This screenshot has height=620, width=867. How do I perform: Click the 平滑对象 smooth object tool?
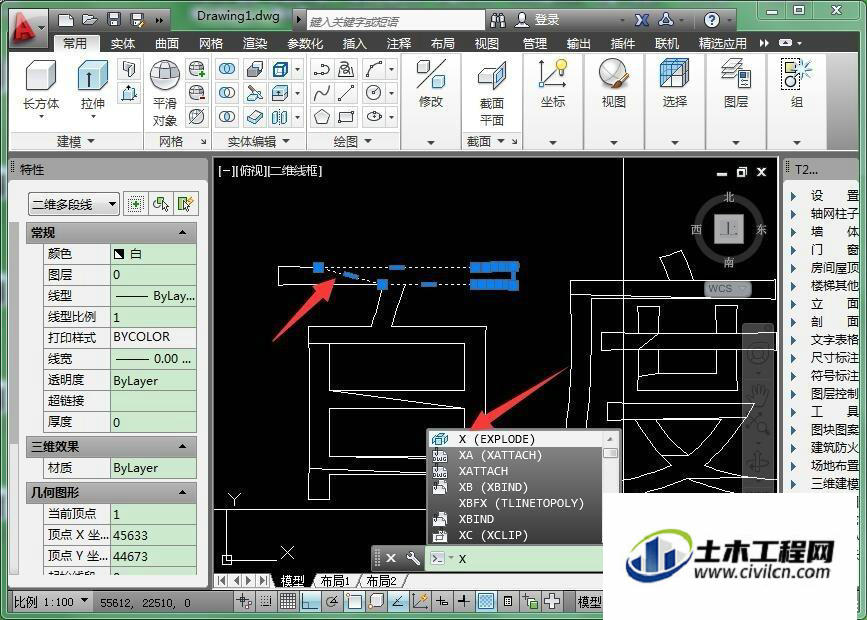[165, 93]
